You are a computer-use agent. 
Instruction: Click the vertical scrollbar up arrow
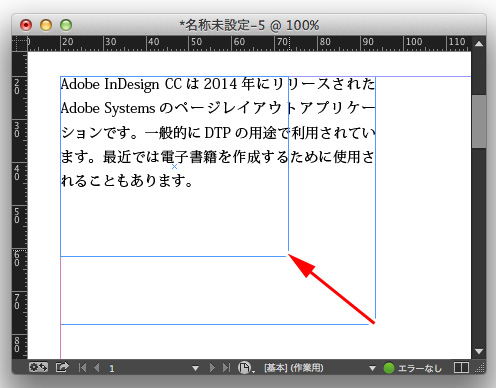pos(479,44)
